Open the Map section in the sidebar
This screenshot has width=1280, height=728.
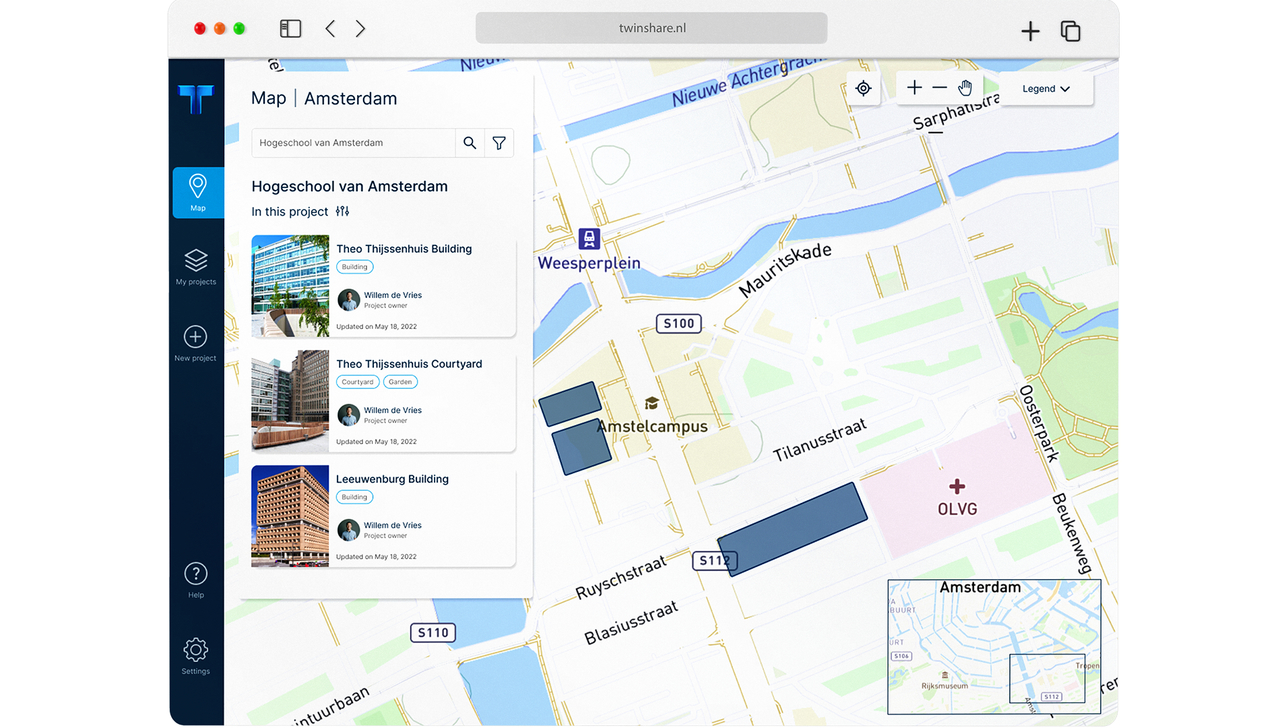[198, 192]
